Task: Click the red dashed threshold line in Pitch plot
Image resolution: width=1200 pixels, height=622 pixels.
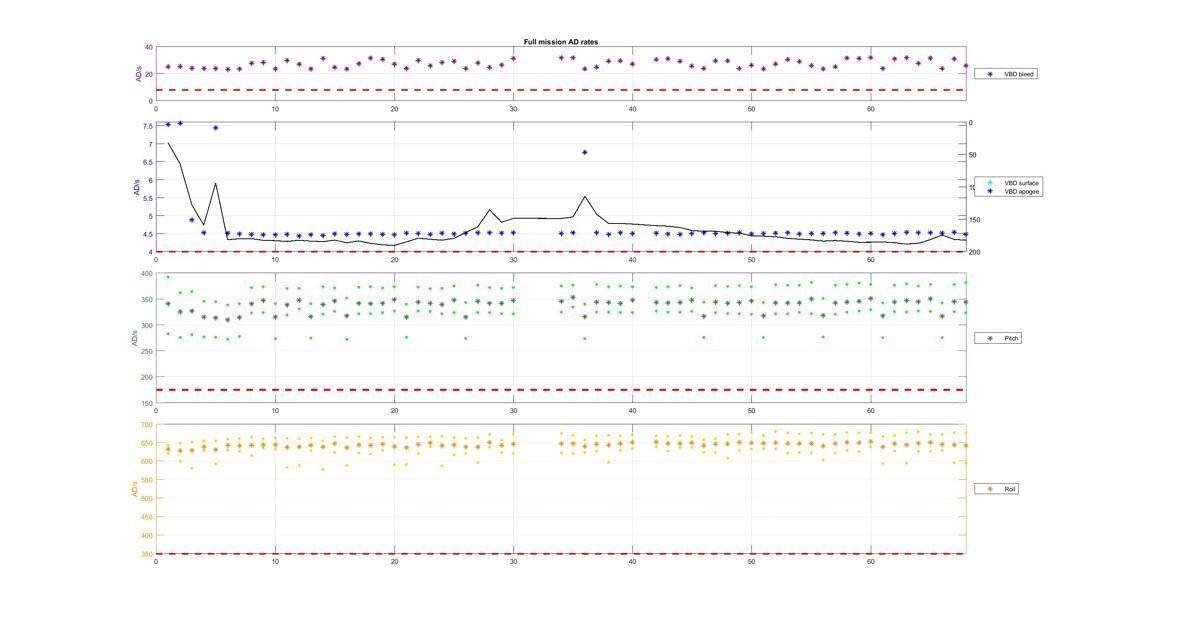Action: pos(561,390)
